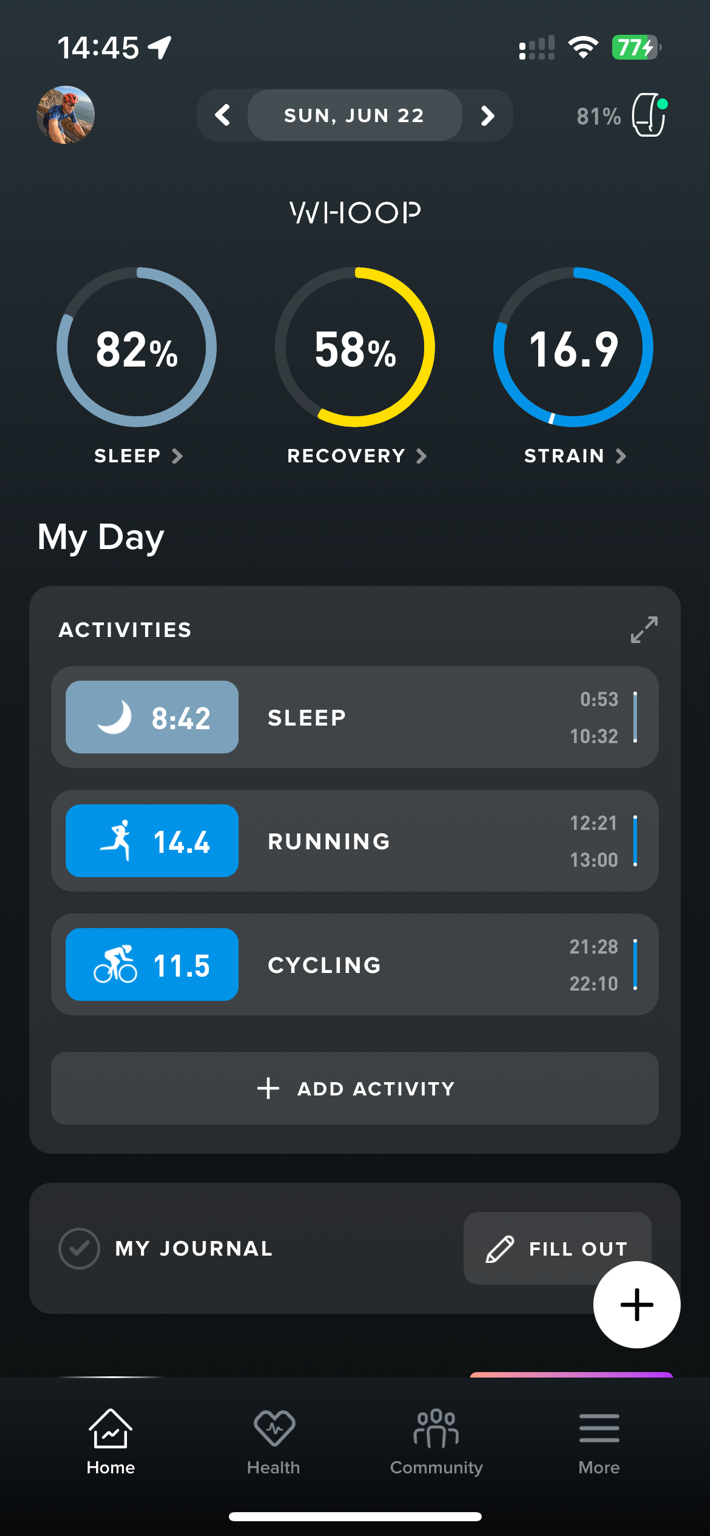
Task: Toggle the My Journal checkmark circle
Action: [x=79, y=1248]
